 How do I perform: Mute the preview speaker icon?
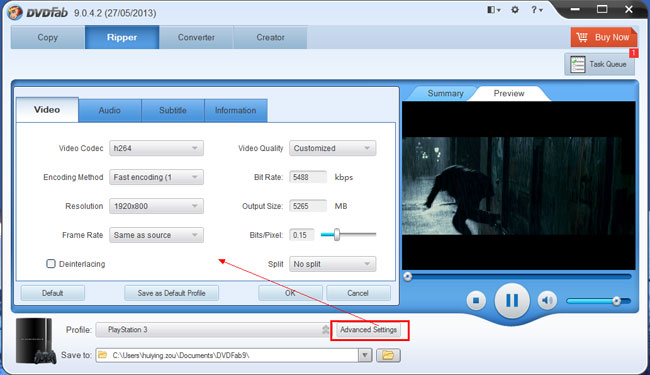pos(547,300)
